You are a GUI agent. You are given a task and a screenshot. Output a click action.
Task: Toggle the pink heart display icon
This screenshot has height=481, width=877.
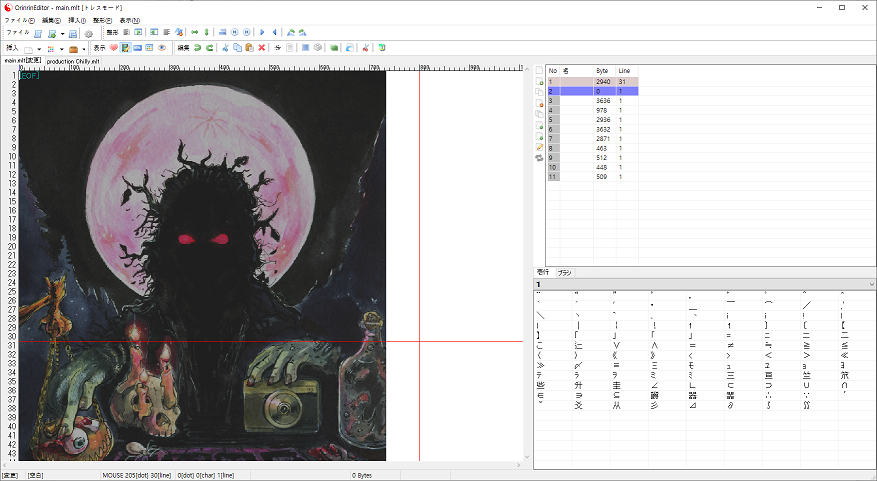[x=113, y=47]
